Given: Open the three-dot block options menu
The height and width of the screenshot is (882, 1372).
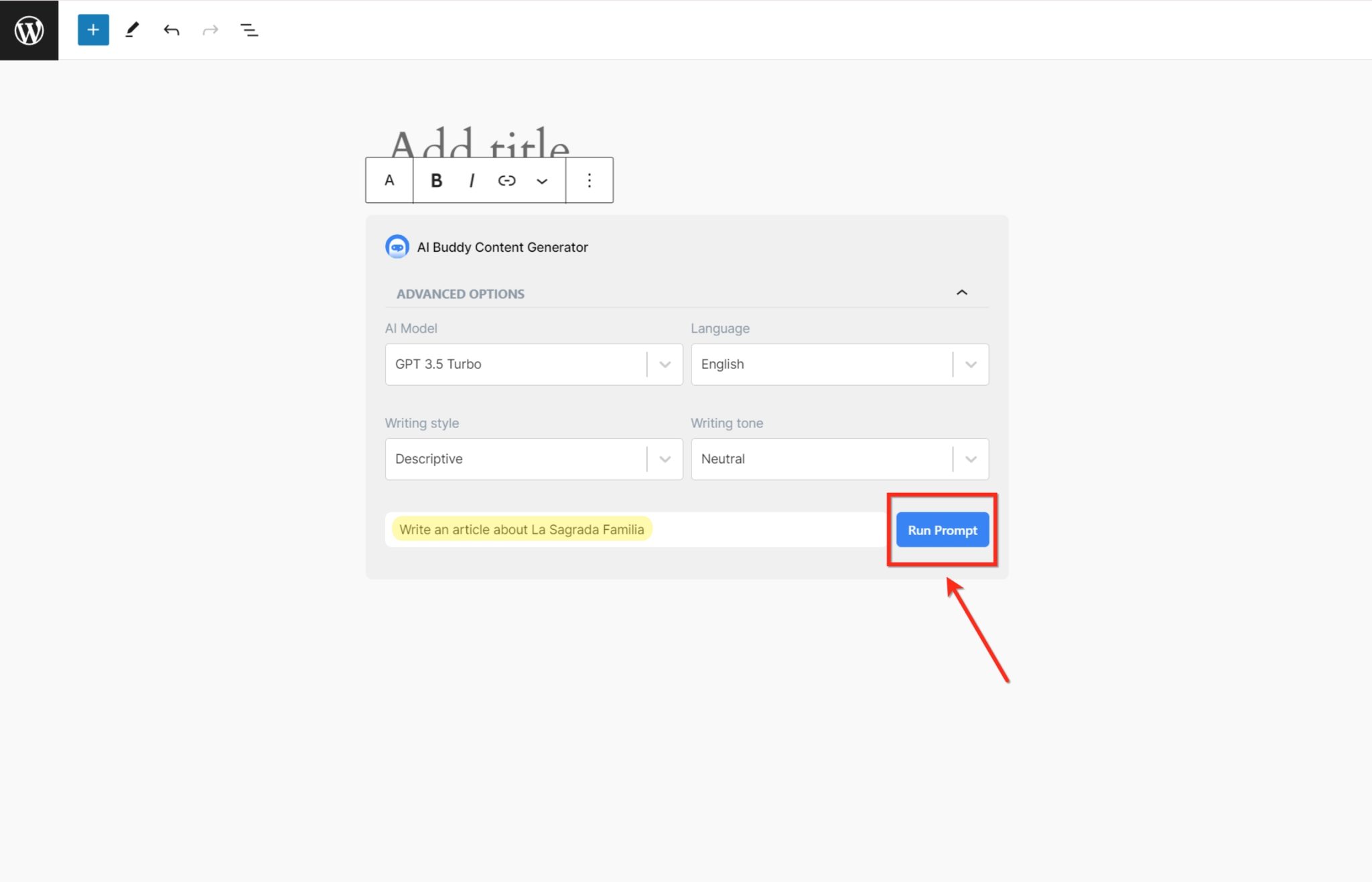Looking at the screenshot, I should [589, 180].
